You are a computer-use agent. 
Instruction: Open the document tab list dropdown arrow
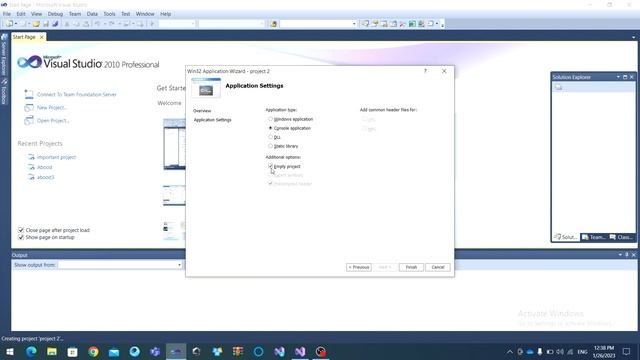633,37
